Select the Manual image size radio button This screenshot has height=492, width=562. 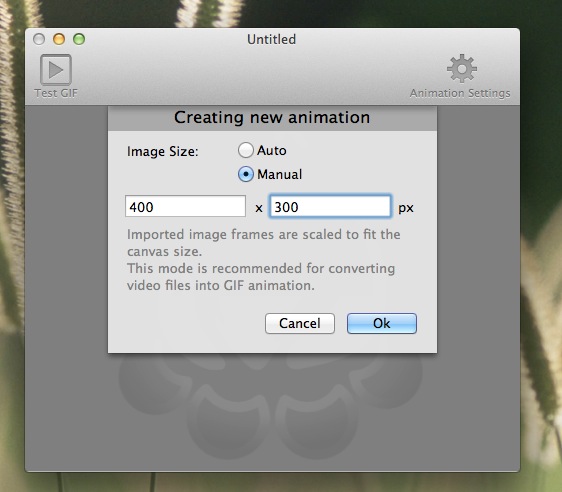[246, 175]
